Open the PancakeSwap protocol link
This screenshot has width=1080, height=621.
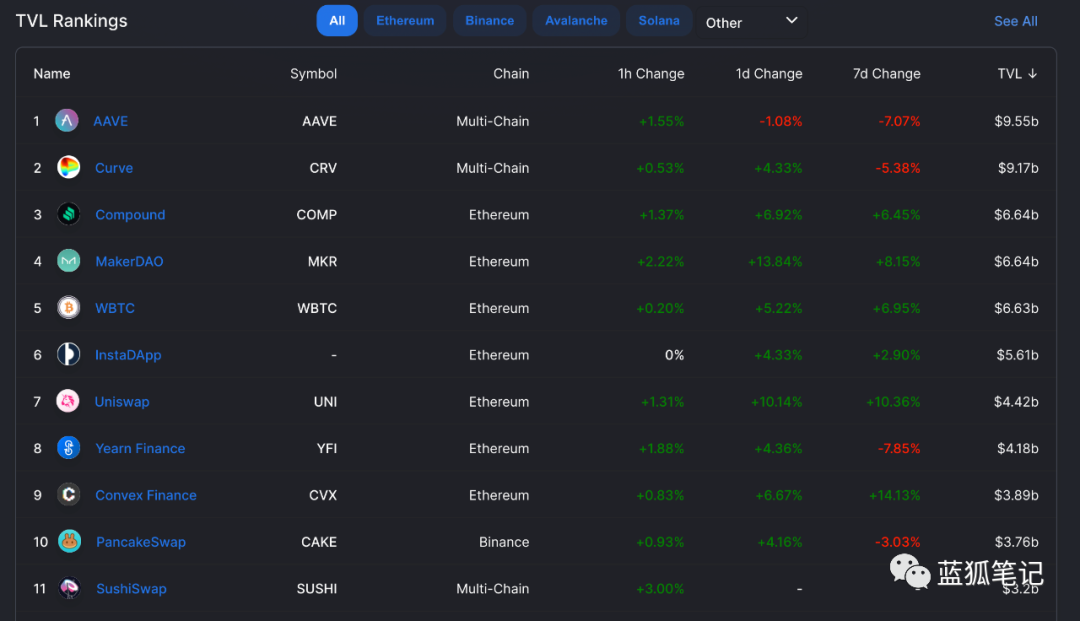(x=141, y=543)
